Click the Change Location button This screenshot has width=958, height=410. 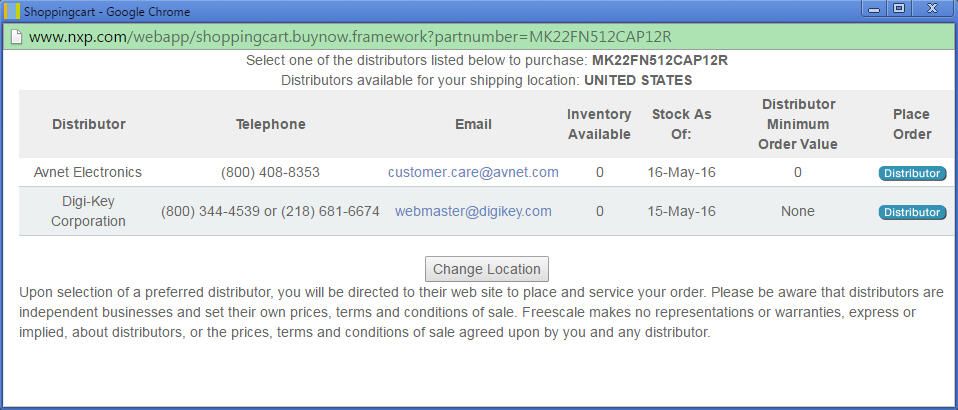(x=487, y=269)
